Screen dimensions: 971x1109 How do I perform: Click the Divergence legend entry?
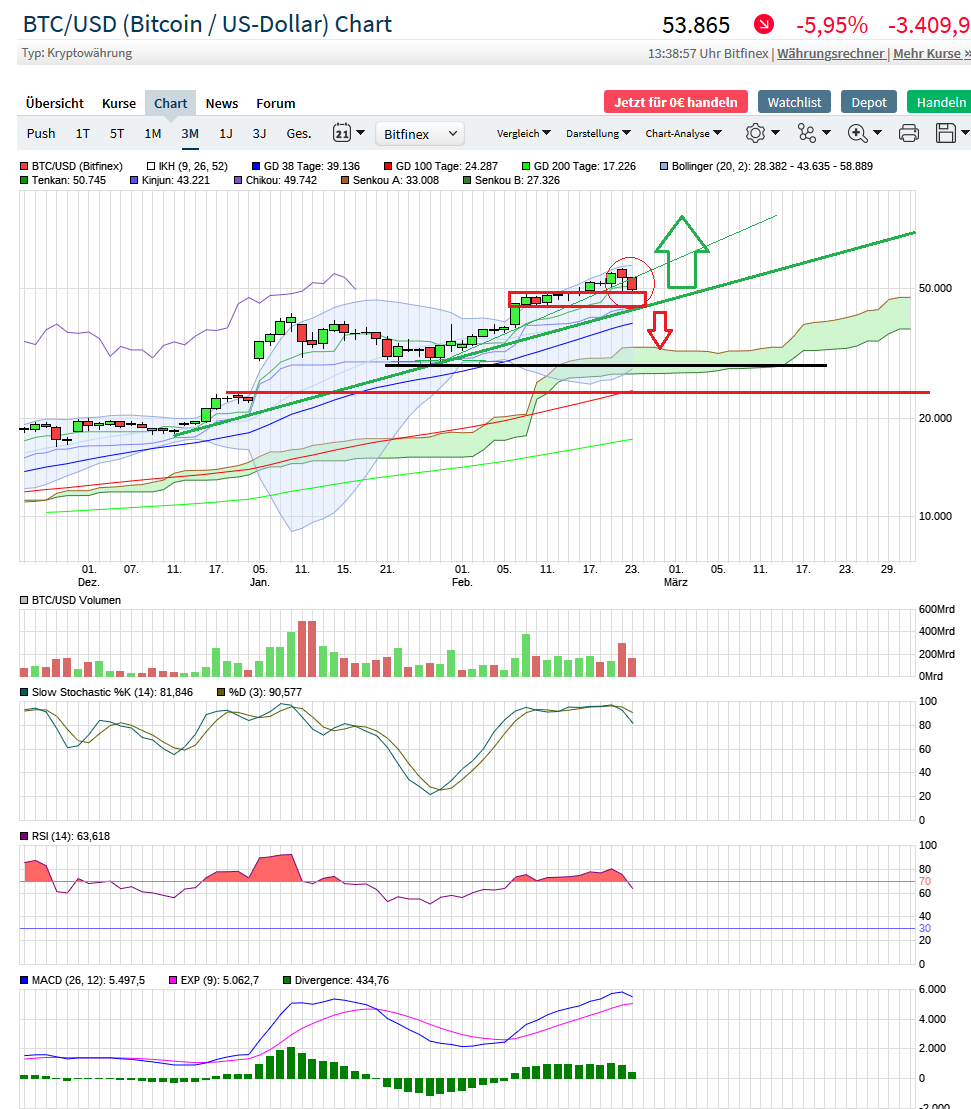pos(335,980)
